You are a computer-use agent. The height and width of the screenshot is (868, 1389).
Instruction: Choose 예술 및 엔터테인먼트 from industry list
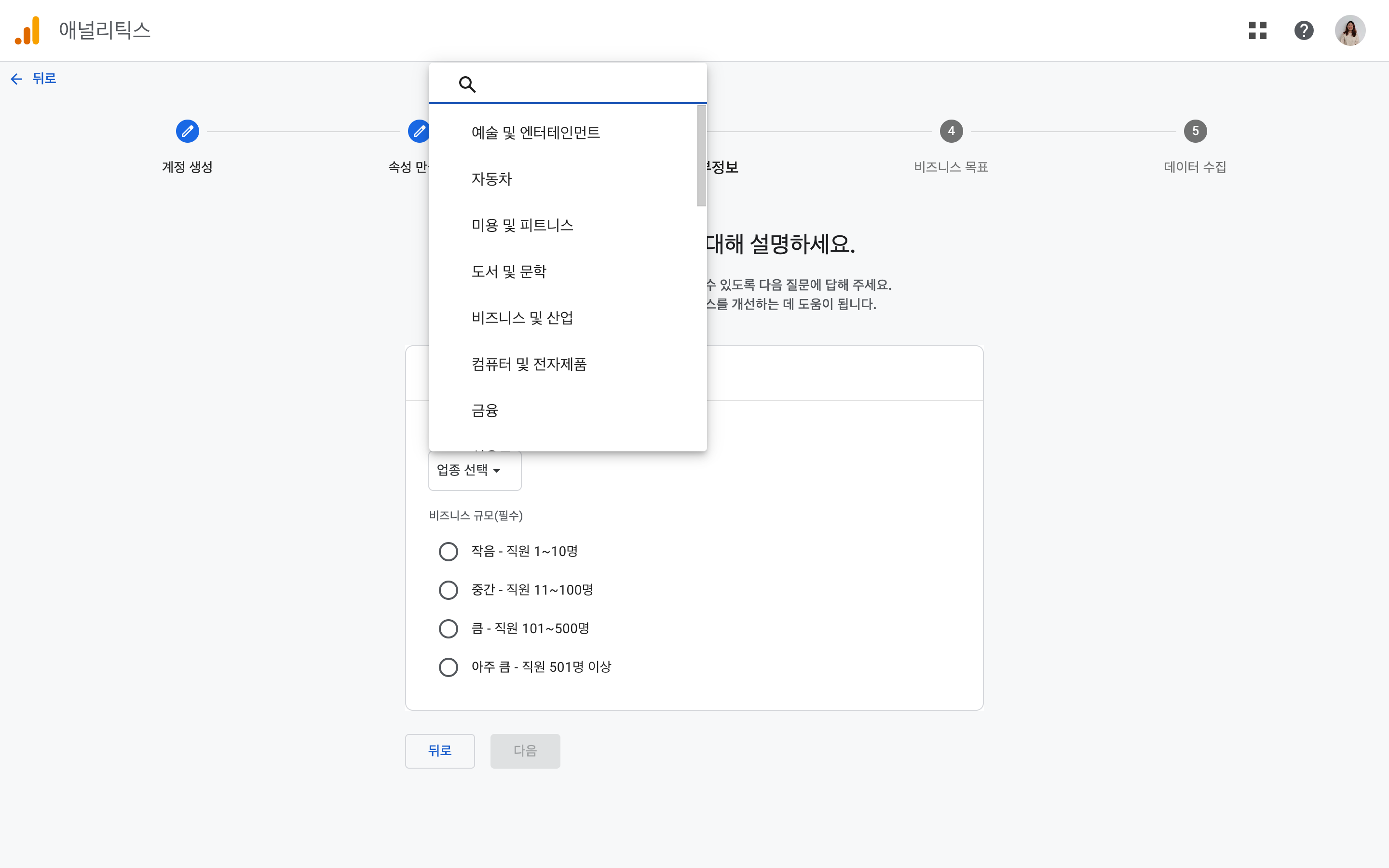point(563,133)
